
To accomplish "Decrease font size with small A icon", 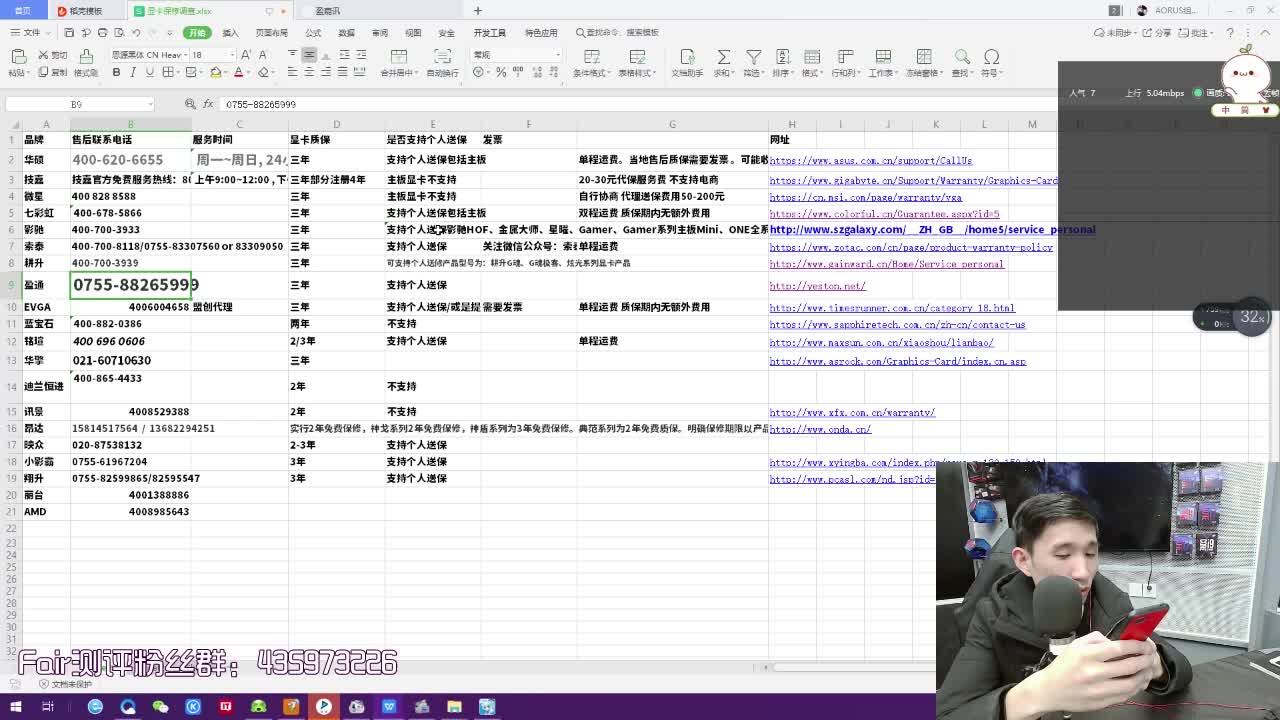I will [262, 55].
